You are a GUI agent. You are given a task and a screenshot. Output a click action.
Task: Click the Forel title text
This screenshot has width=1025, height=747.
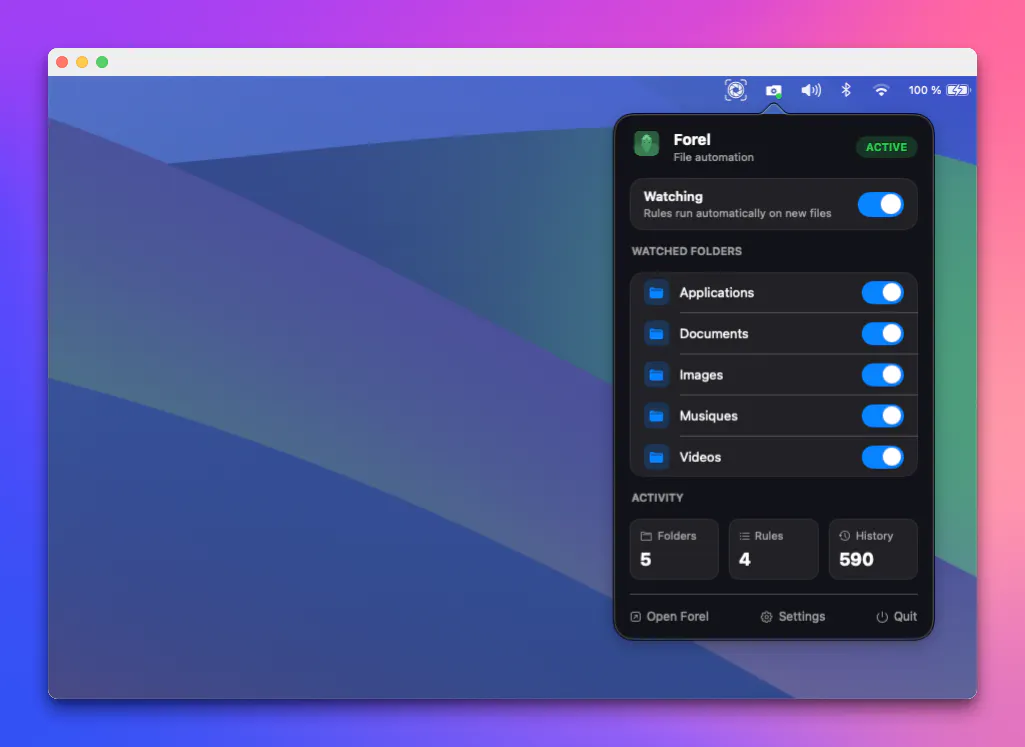pyautogui.click(x=692, y=140)
